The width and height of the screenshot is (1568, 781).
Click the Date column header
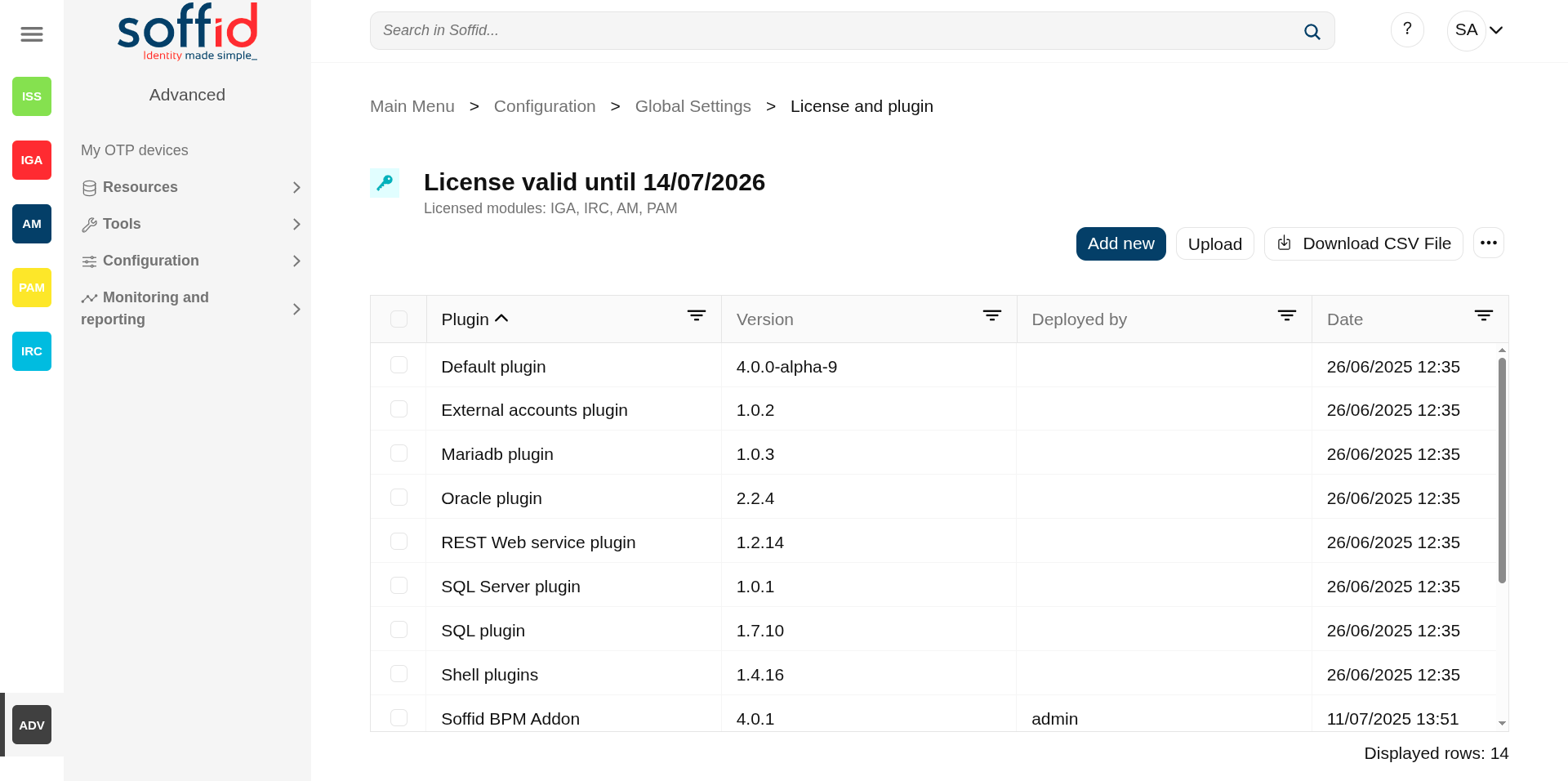1410,319
